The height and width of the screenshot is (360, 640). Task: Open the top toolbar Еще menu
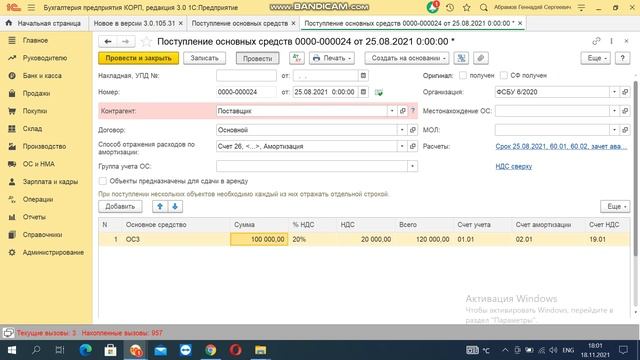pos(596,58)
